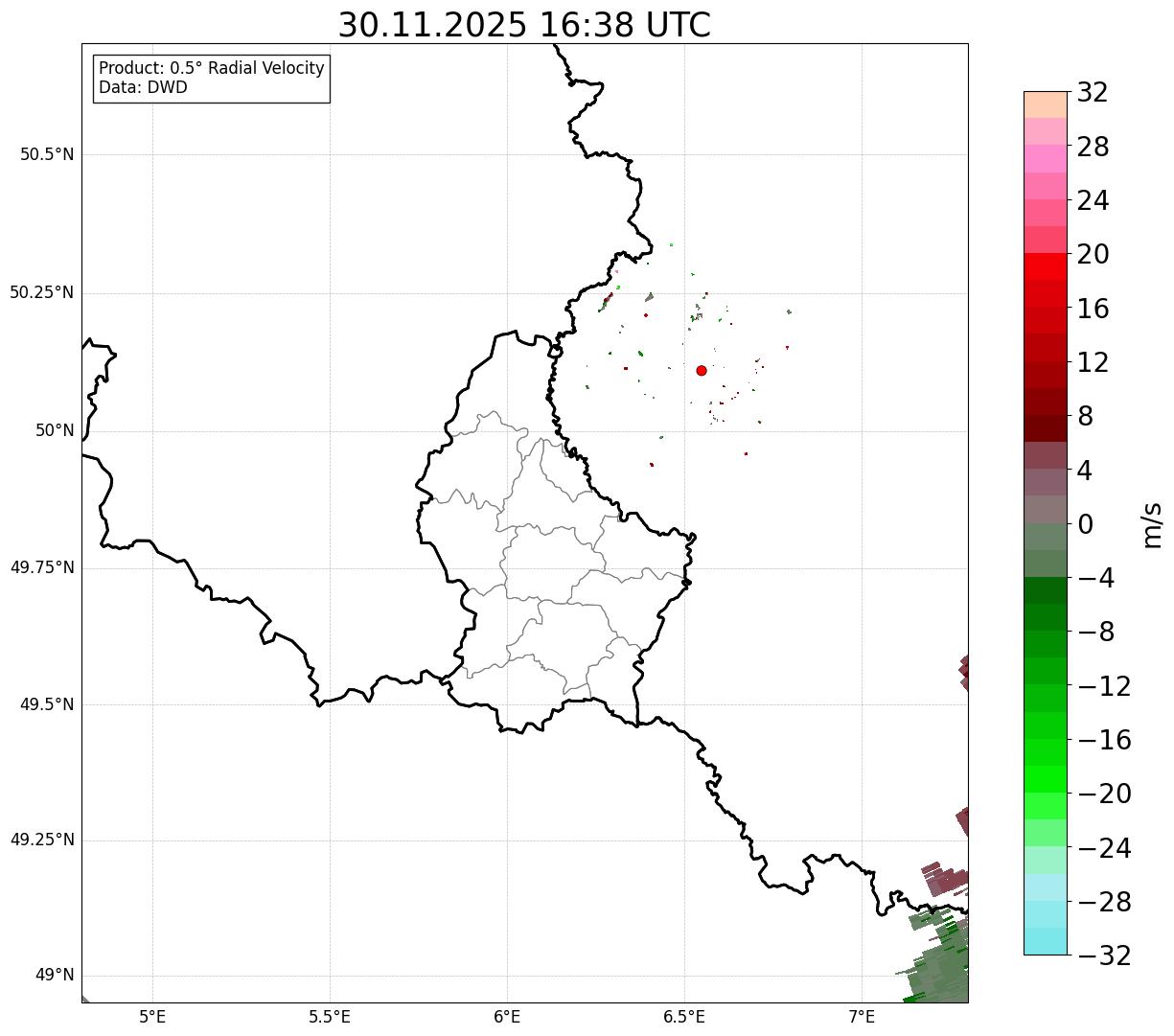Click the 49°N latitude label

coord(55,976)
